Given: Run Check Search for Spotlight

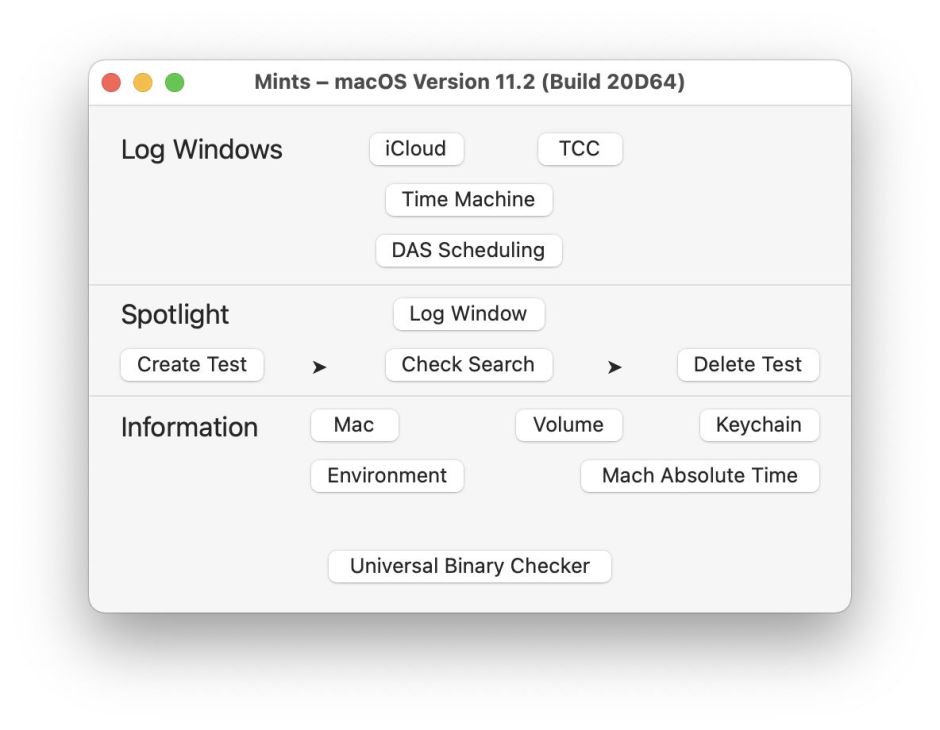Looking at the screenshot, I should click(x=468, y=365).
